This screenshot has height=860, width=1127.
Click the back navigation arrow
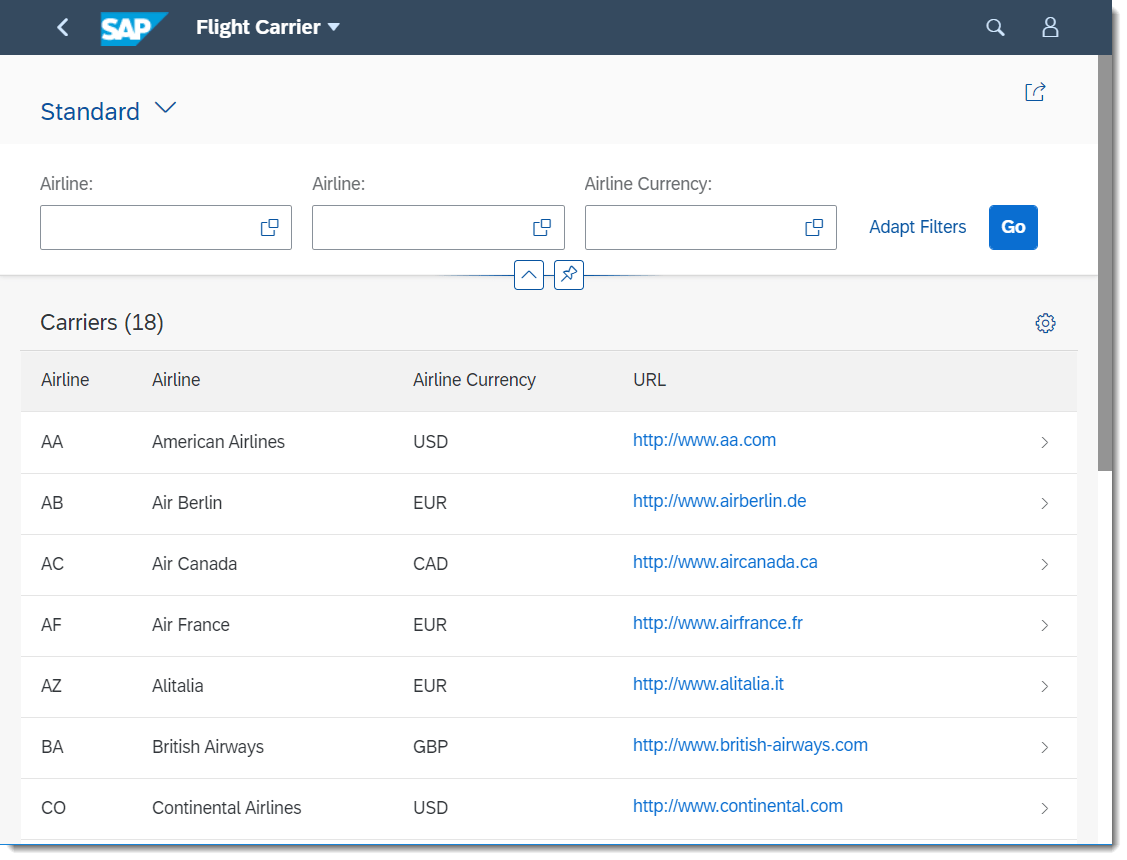62,27
